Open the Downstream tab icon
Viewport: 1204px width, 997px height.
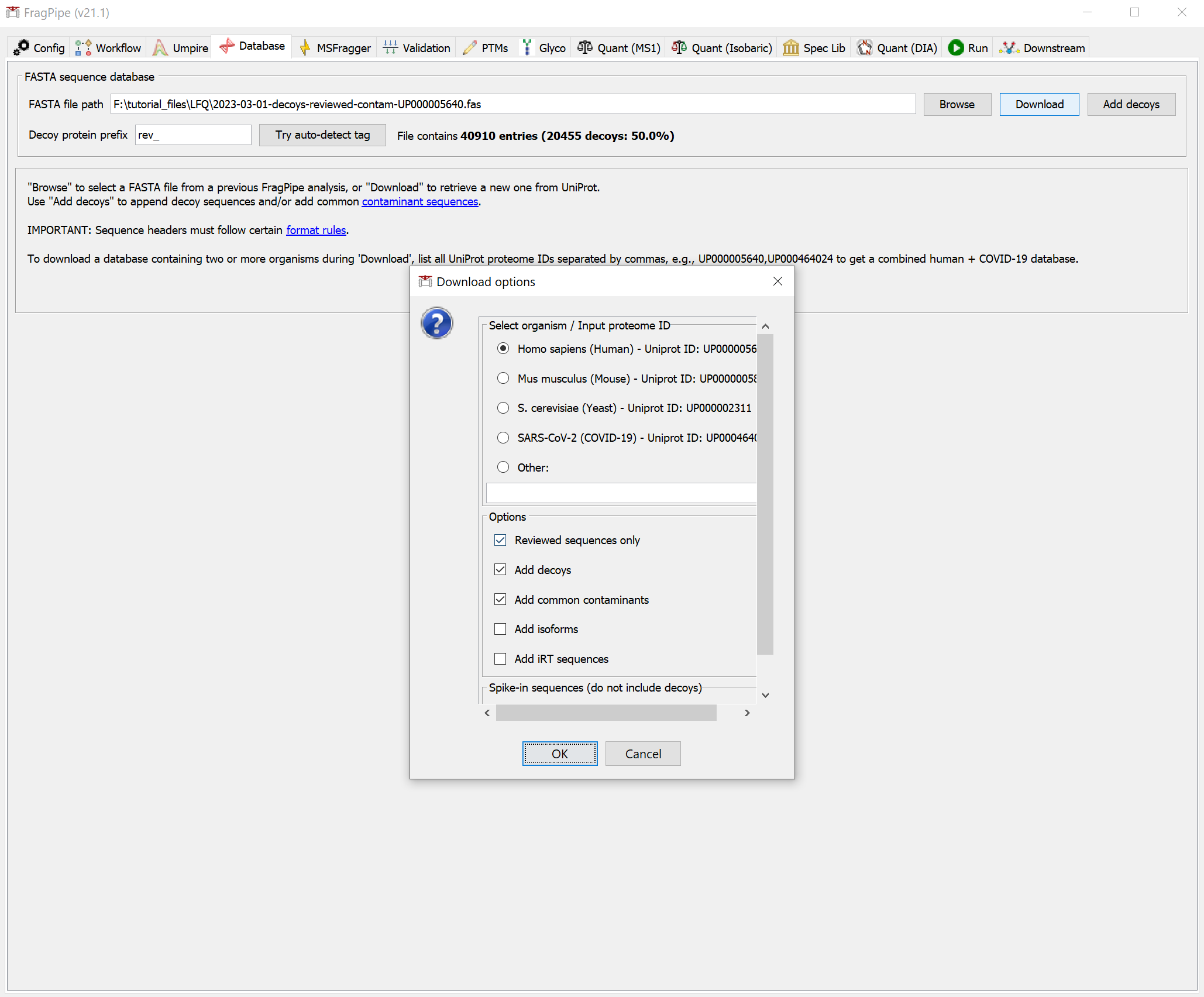pos(1009,47)
